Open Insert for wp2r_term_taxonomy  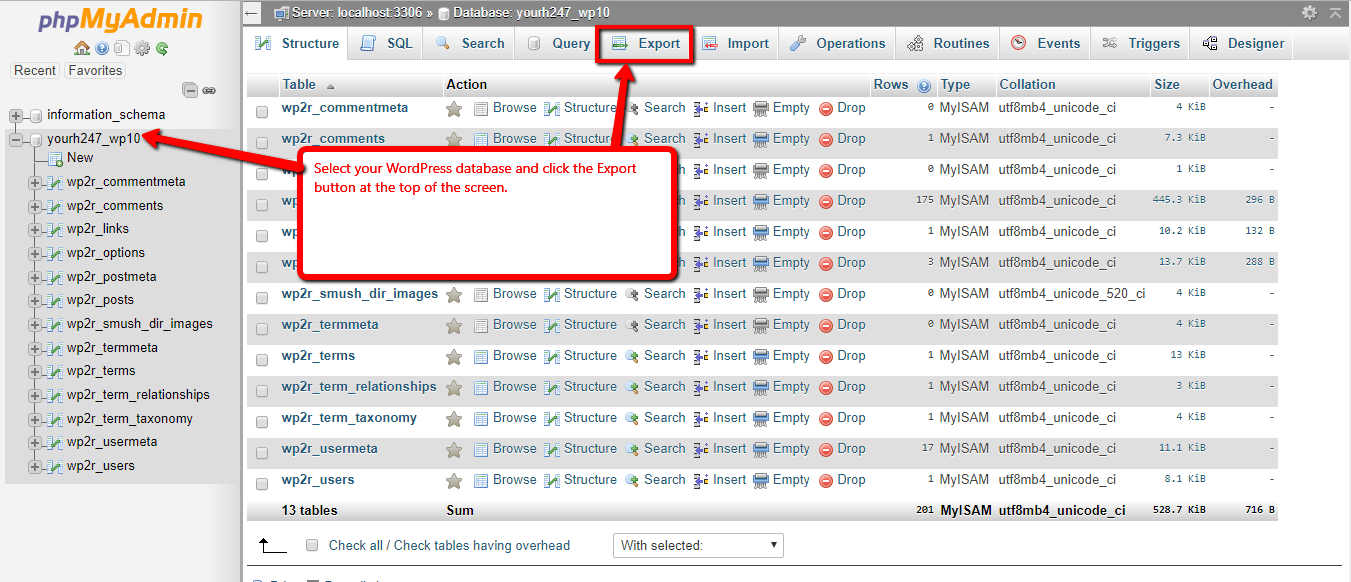tap(720, 418)
